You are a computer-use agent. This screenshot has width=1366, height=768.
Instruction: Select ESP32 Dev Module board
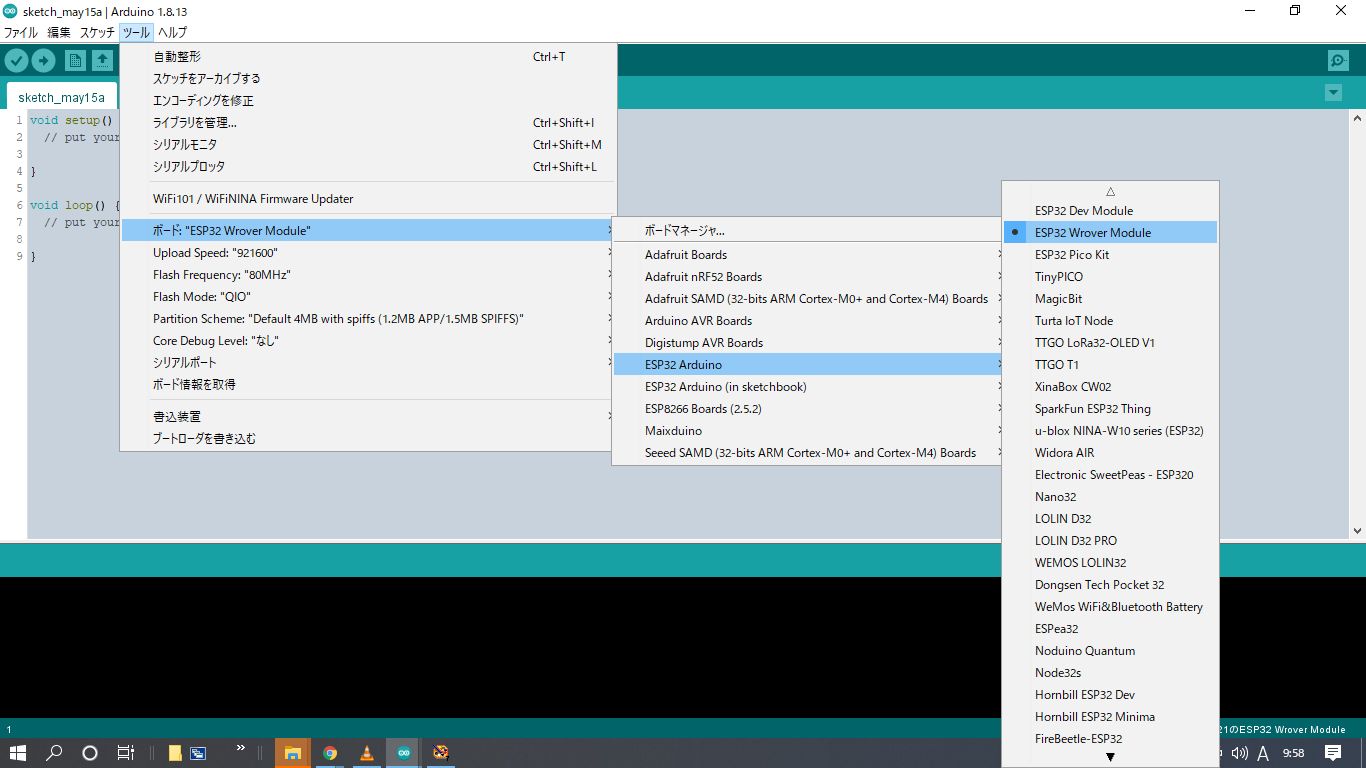[1110, 211]
